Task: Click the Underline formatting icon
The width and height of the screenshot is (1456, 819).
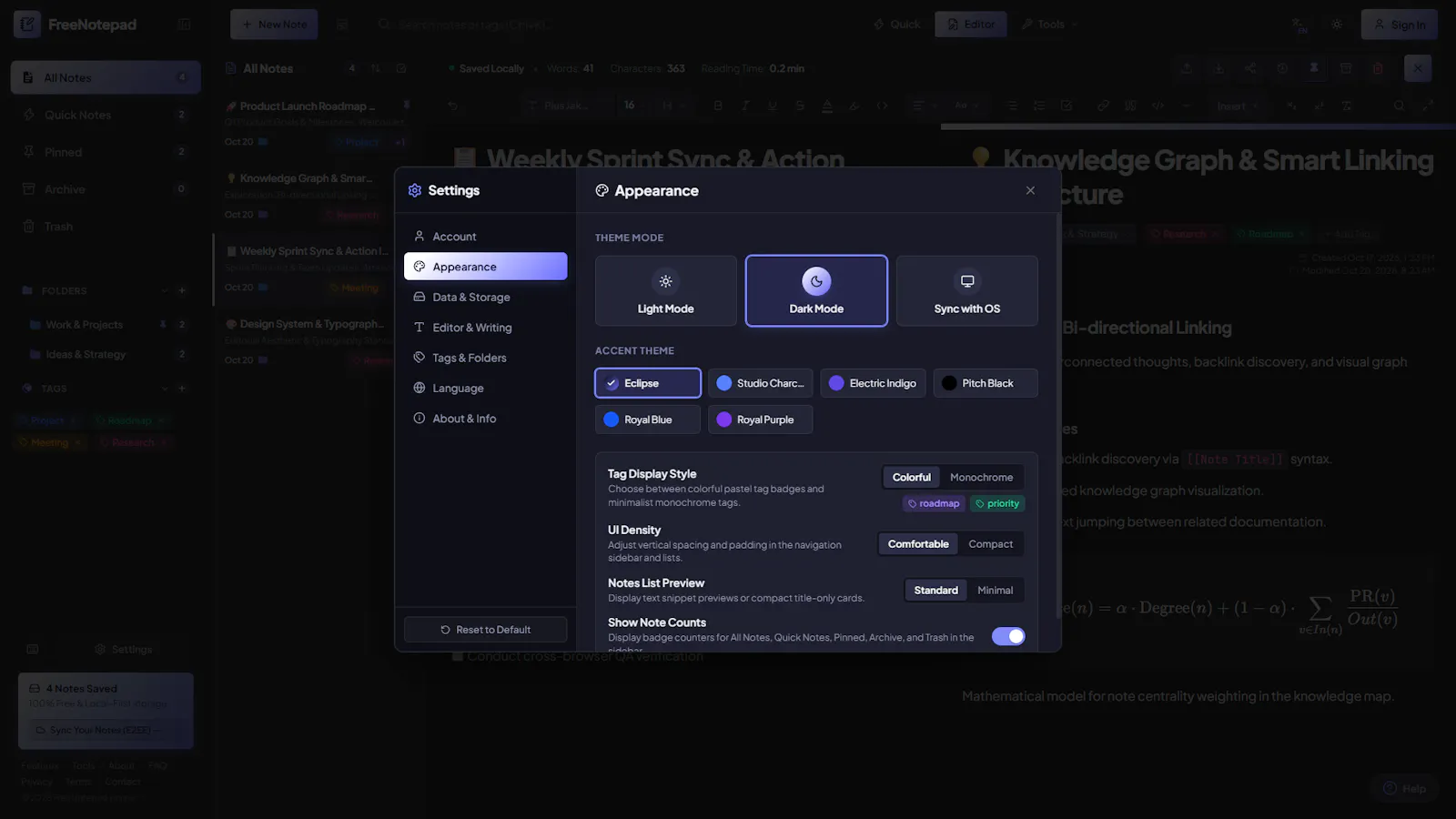Action: 773,106
